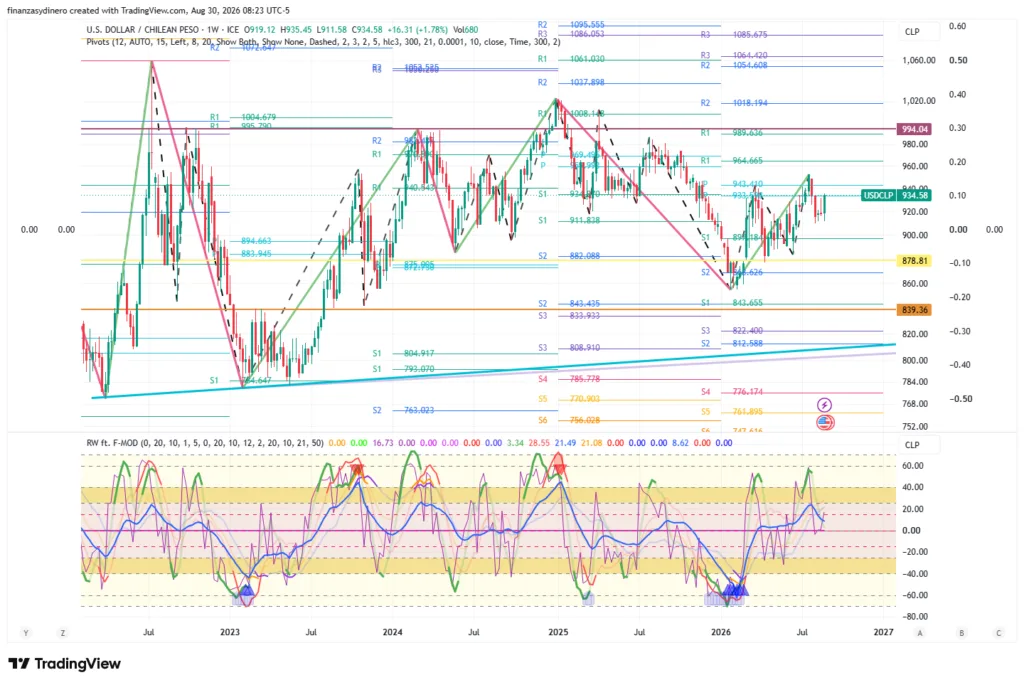Click the Vol680 volume value
Viewport: 1024px width, 685px height.
click(x=466, y=29)
